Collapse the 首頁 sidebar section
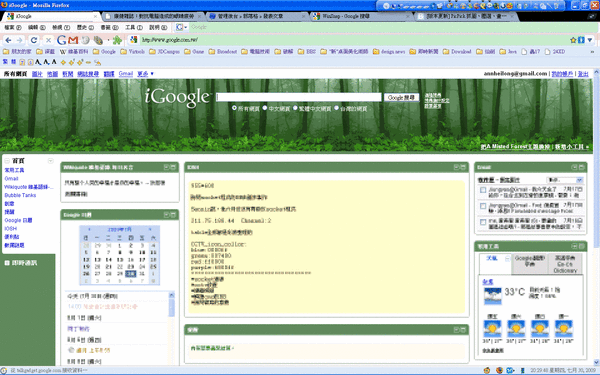Viewport: 600px width, 375px height. pyautogui.click(x=7, y=161)
